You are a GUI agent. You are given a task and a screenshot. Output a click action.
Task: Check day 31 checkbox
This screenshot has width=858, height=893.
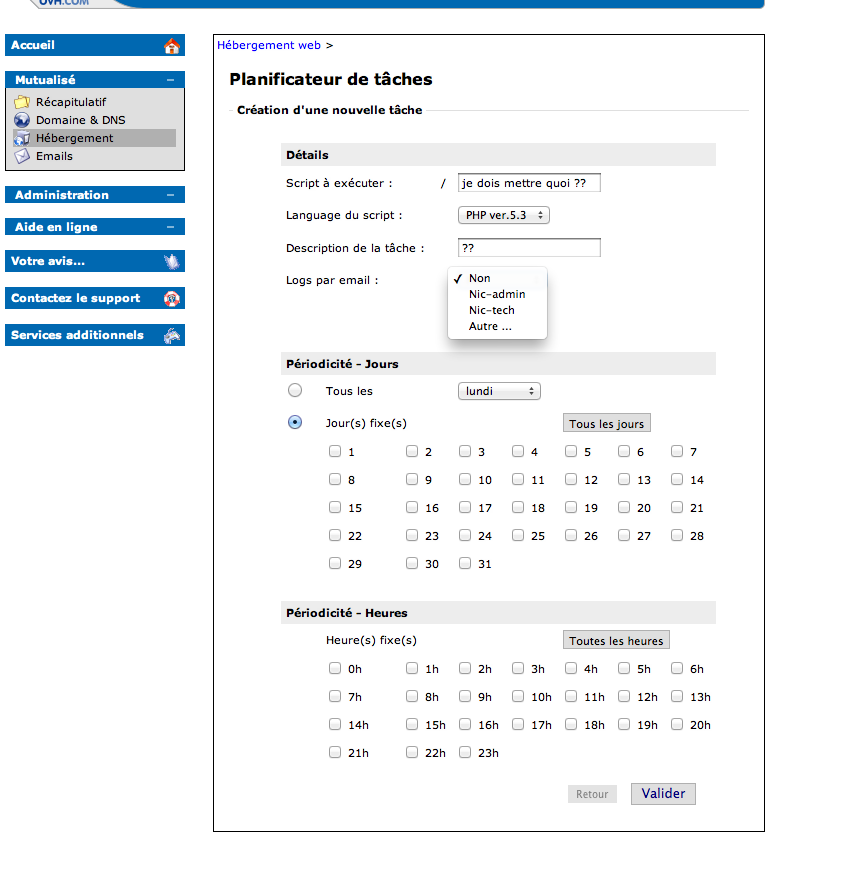point(465,563)
